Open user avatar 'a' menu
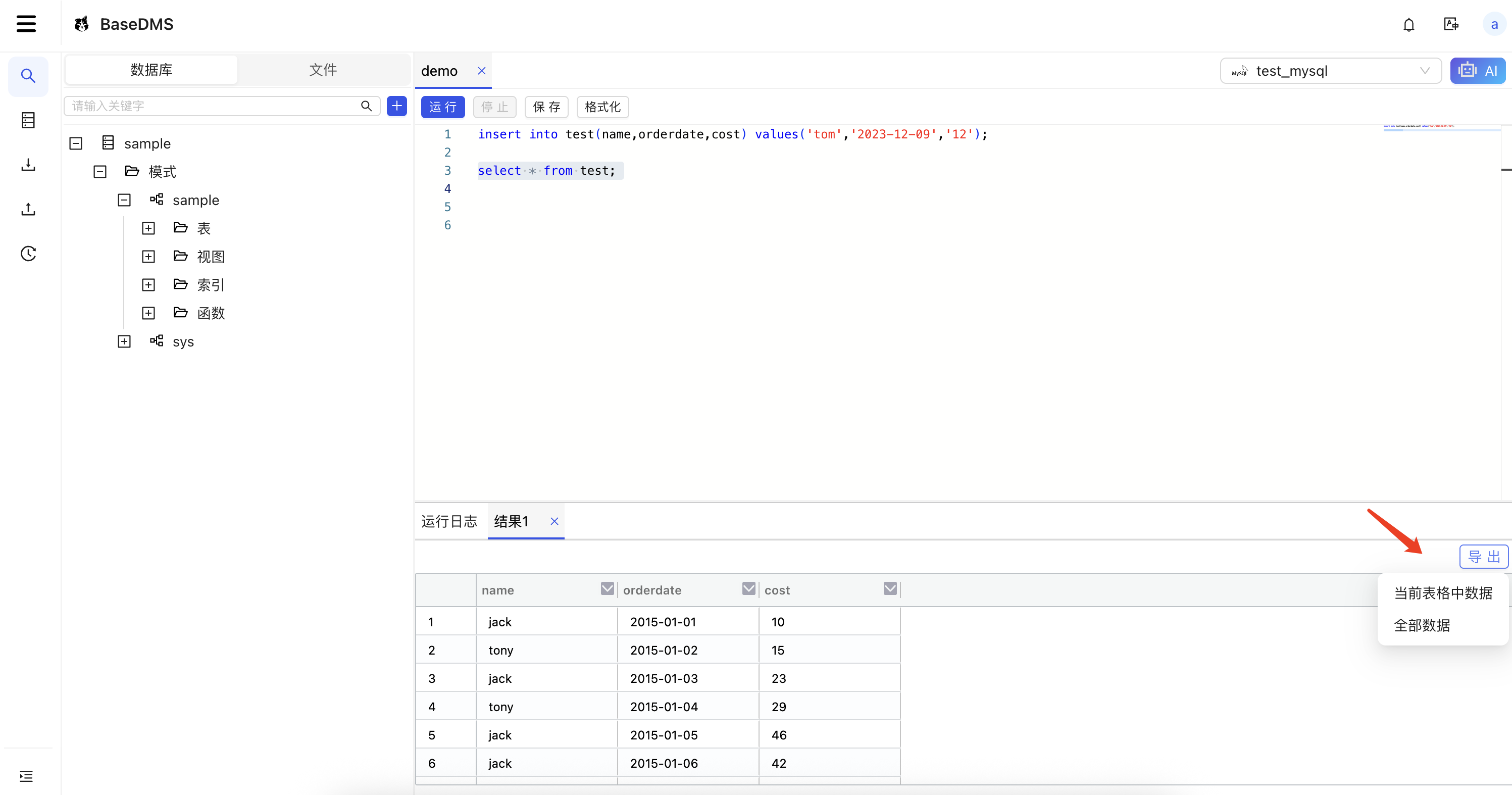This screenshot has height=795, width=1512. click(x=1494, y=25)
